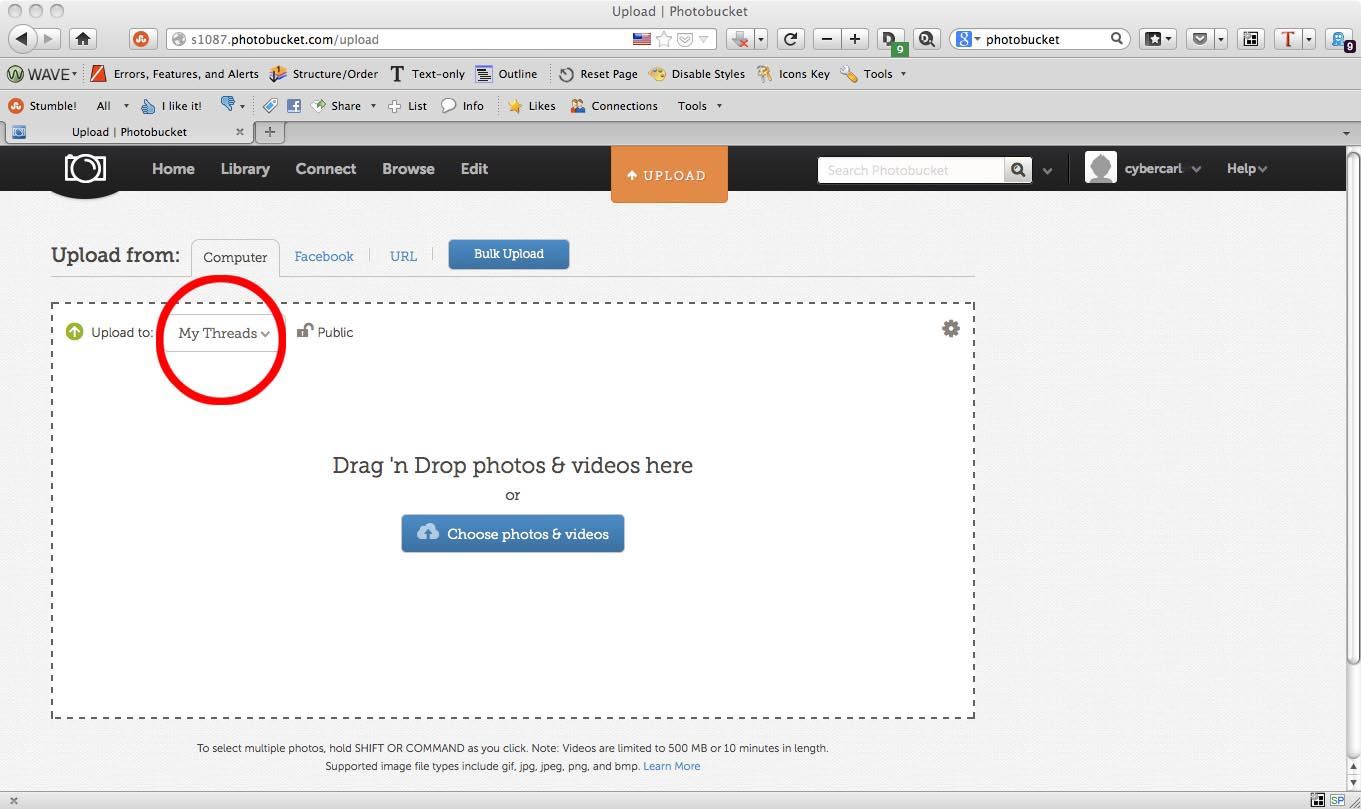Go to Home in Photobucket navigation

pyautogui.click(x=173, y=169)
